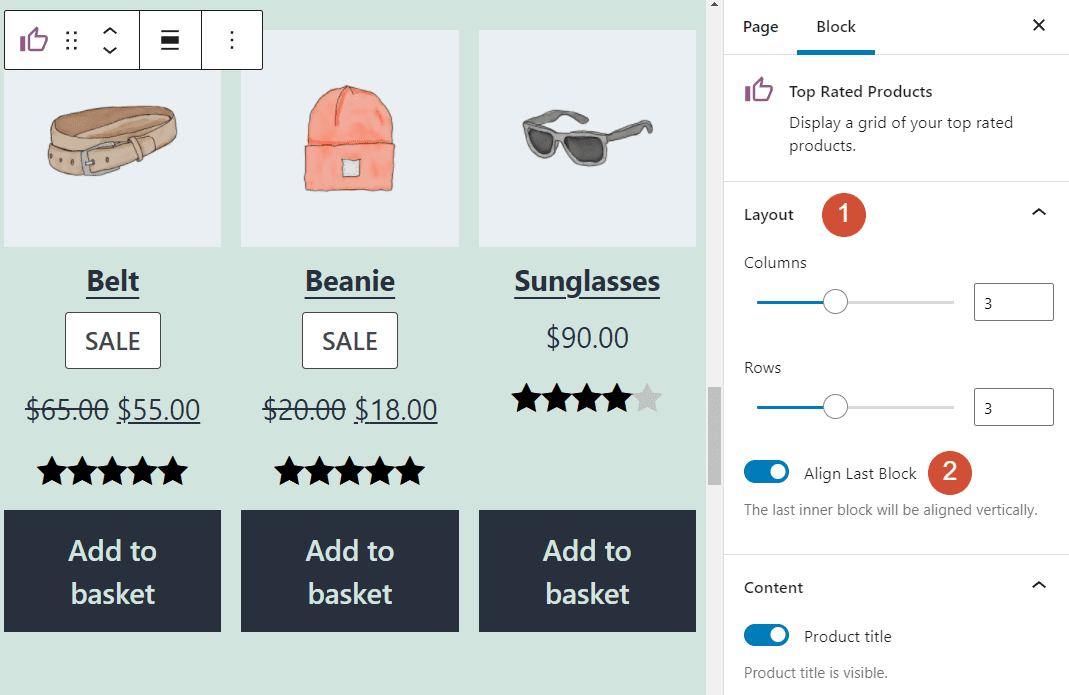Click the Rows slider handle

pos(835,406)
